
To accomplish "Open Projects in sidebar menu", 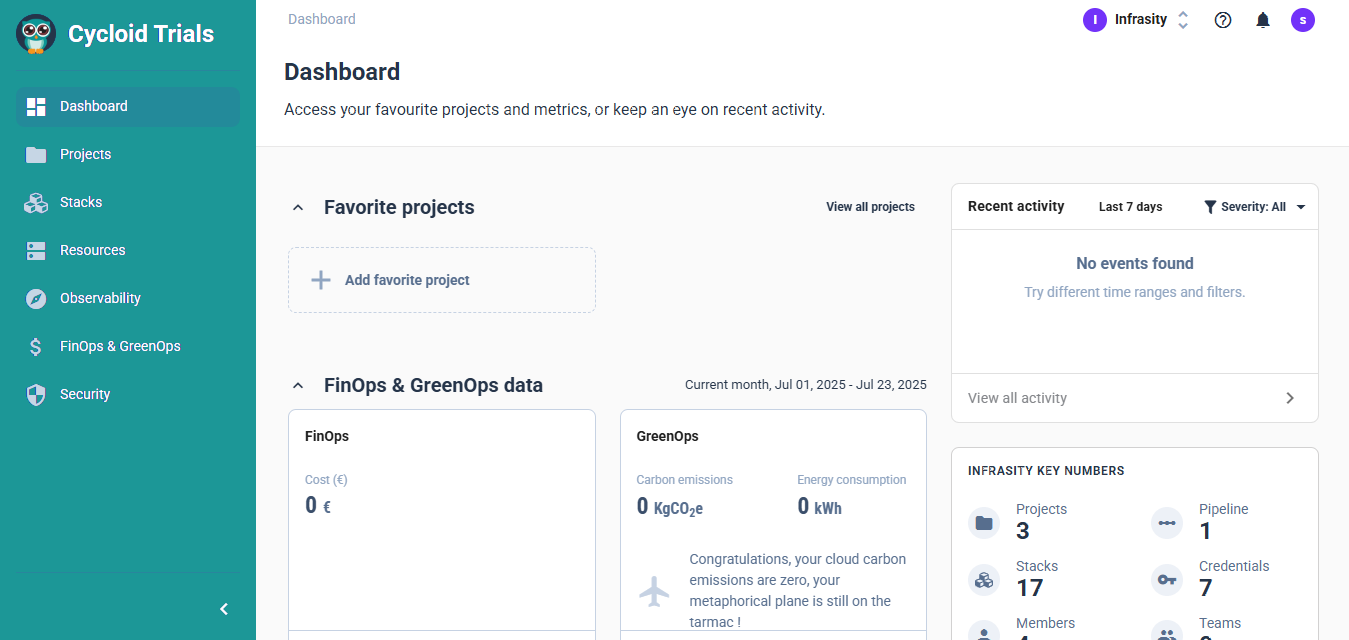I will tap(128, 154).
